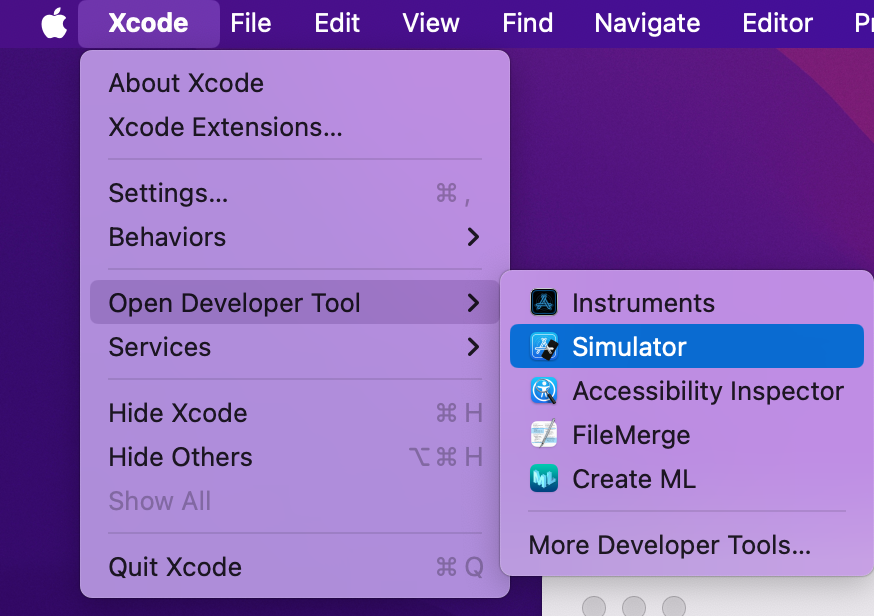Open the Xcode menu in menu bar
Screen dimensions: 874x616
(148, 23)
